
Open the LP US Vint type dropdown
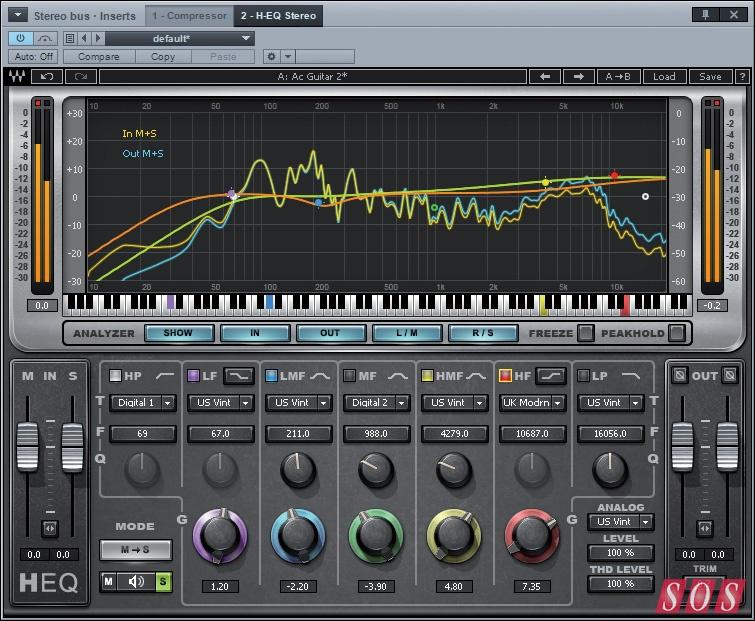(611, 402)
